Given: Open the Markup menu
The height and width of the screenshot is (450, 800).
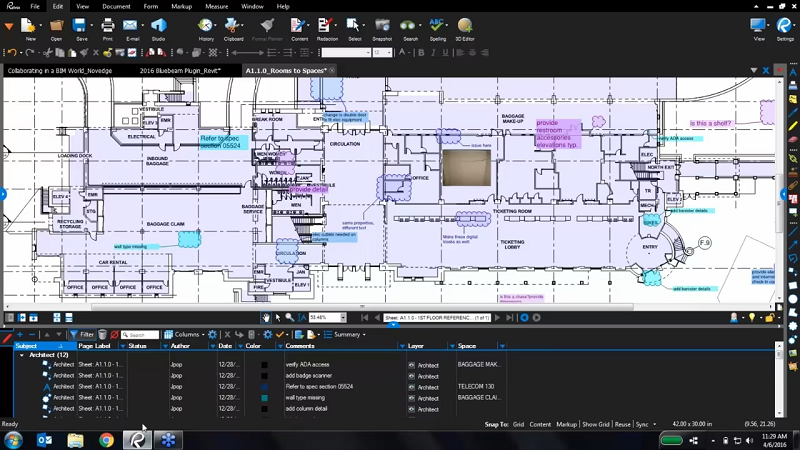Looking at the screenshot, I should 181,6.
